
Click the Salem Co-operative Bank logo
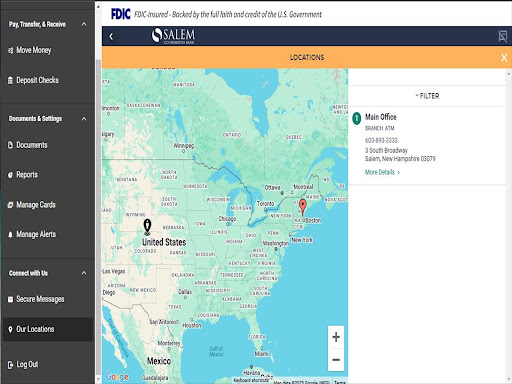pos(173,36)
